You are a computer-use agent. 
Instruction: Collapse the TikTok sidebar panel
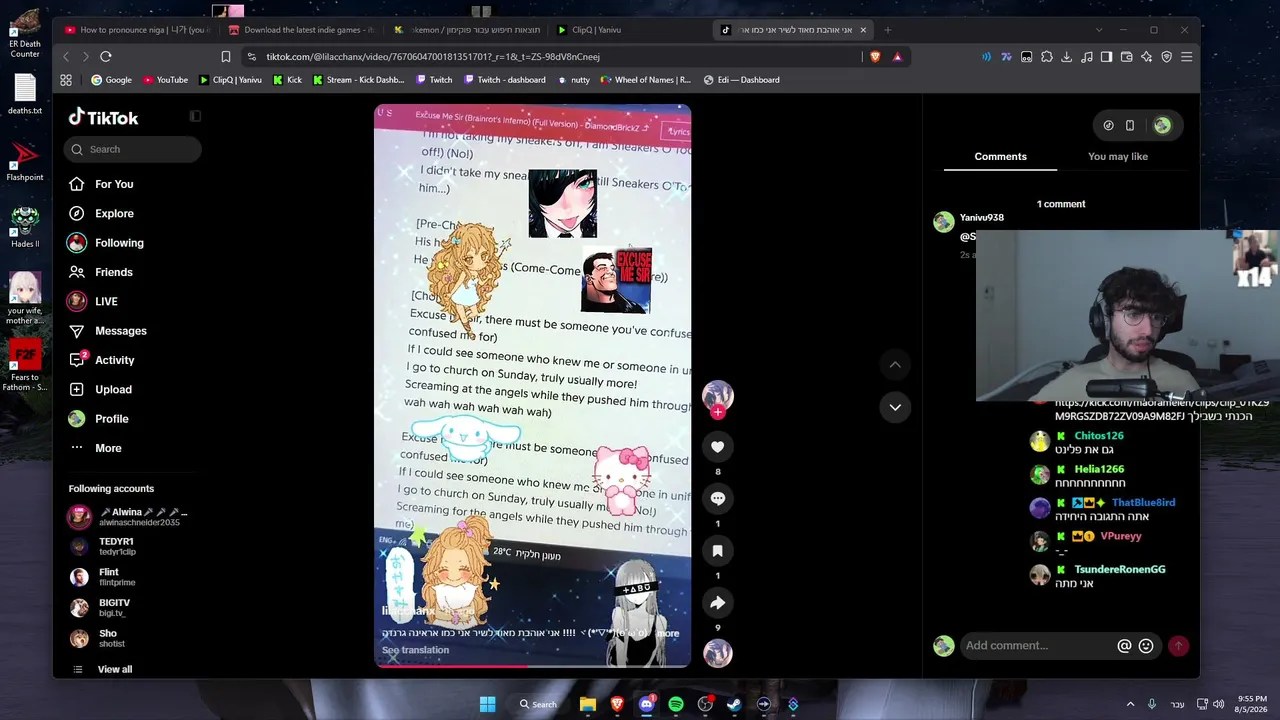click(195, 116)
